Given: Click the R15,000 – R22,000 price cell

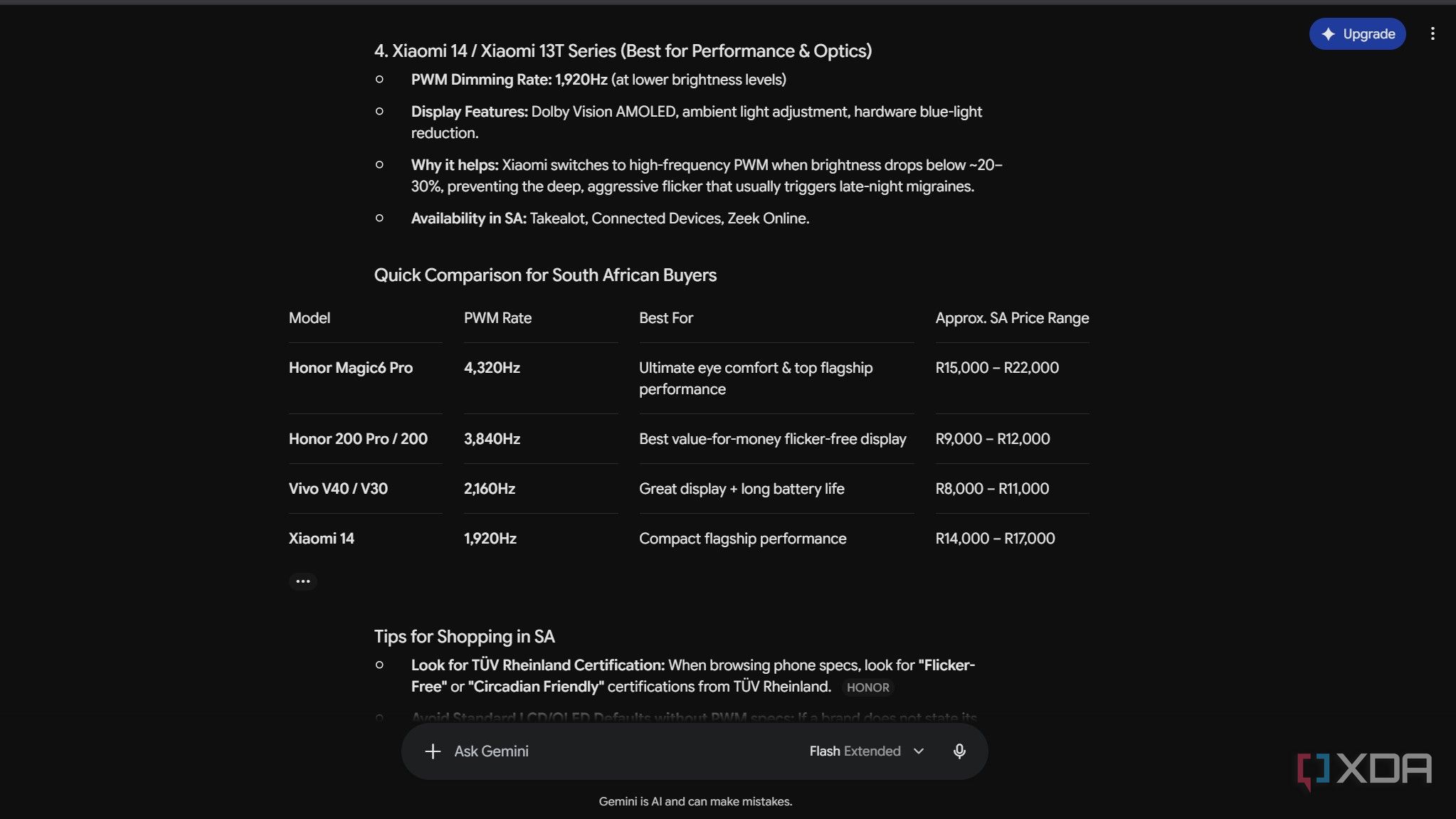Looking at the screenshot, I should click(997, 368).
